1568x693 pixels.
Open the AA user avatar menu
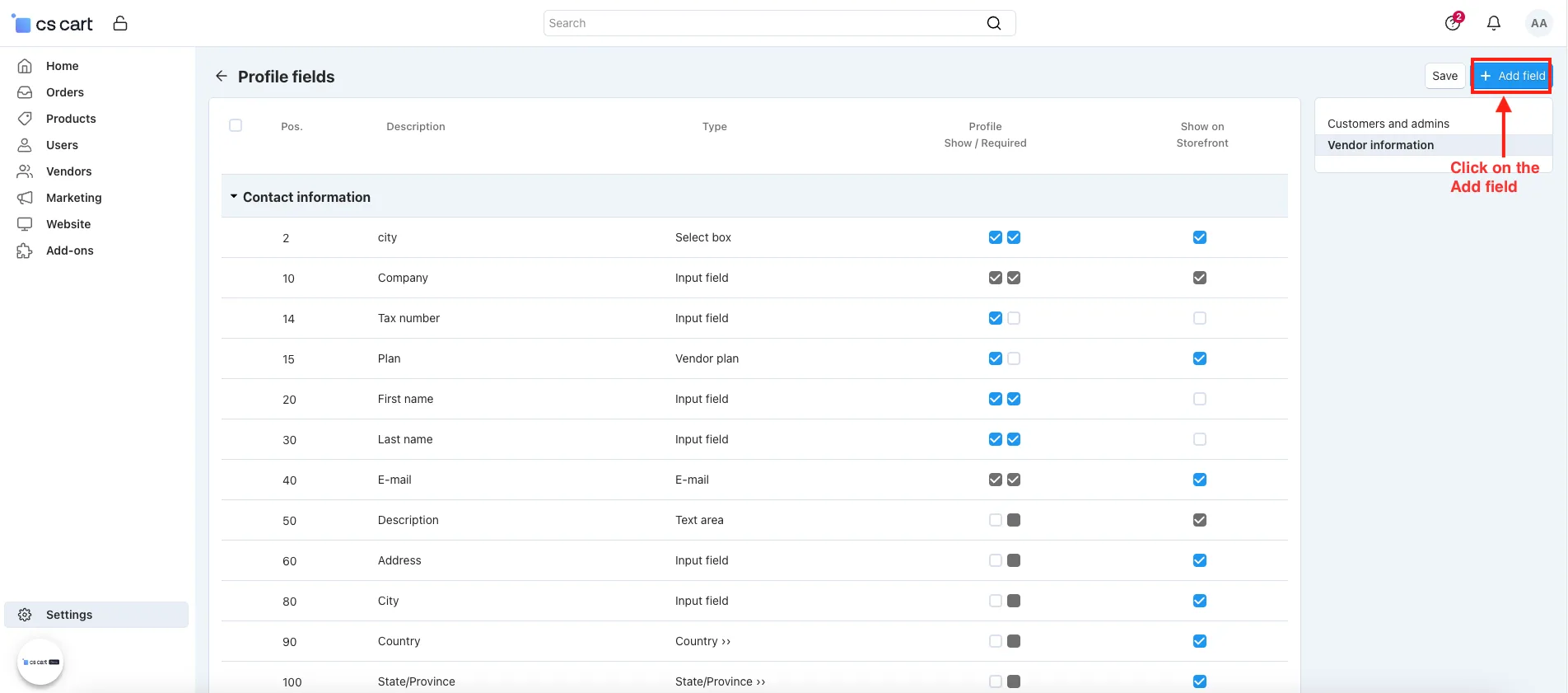(x=1538, y=23)
